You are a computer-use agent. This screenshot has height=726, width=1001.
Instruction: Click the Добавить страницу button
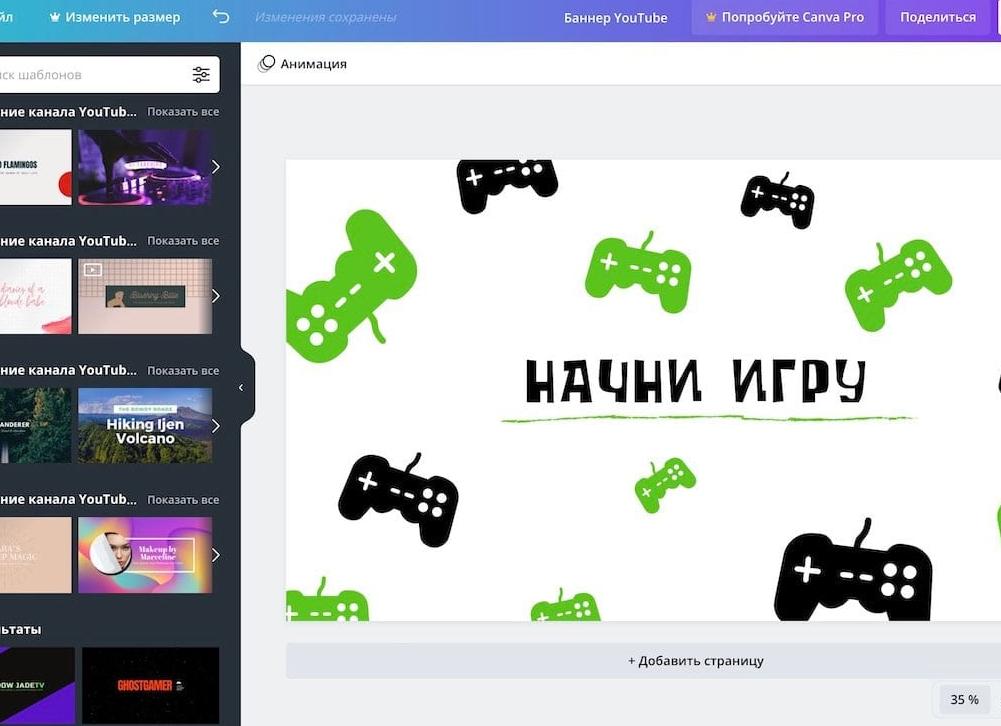coord(695,661)
